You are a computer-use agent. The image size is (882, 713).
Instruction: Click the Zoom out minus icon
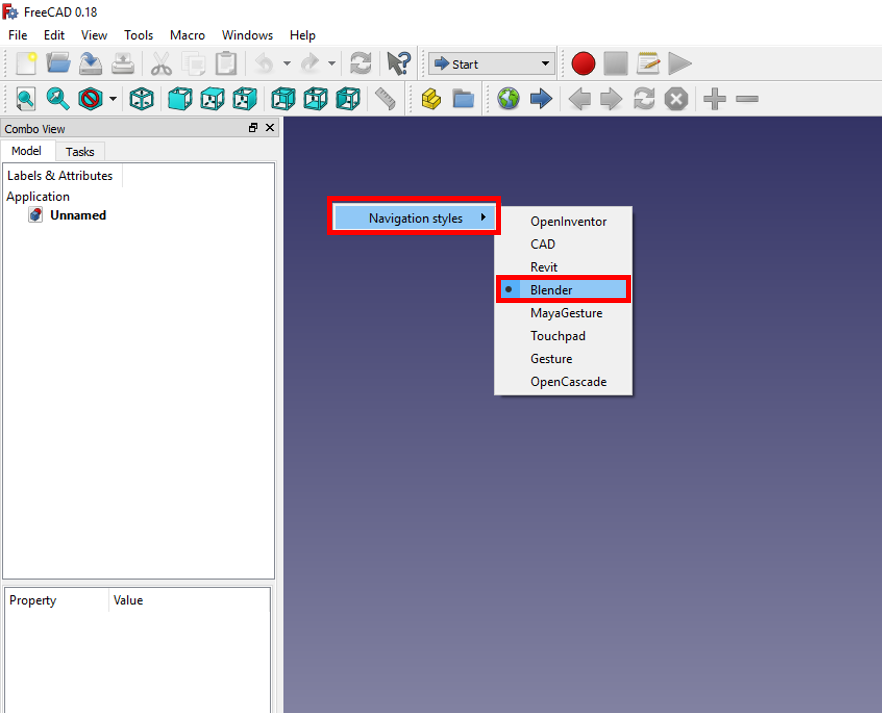pos(747,99)
